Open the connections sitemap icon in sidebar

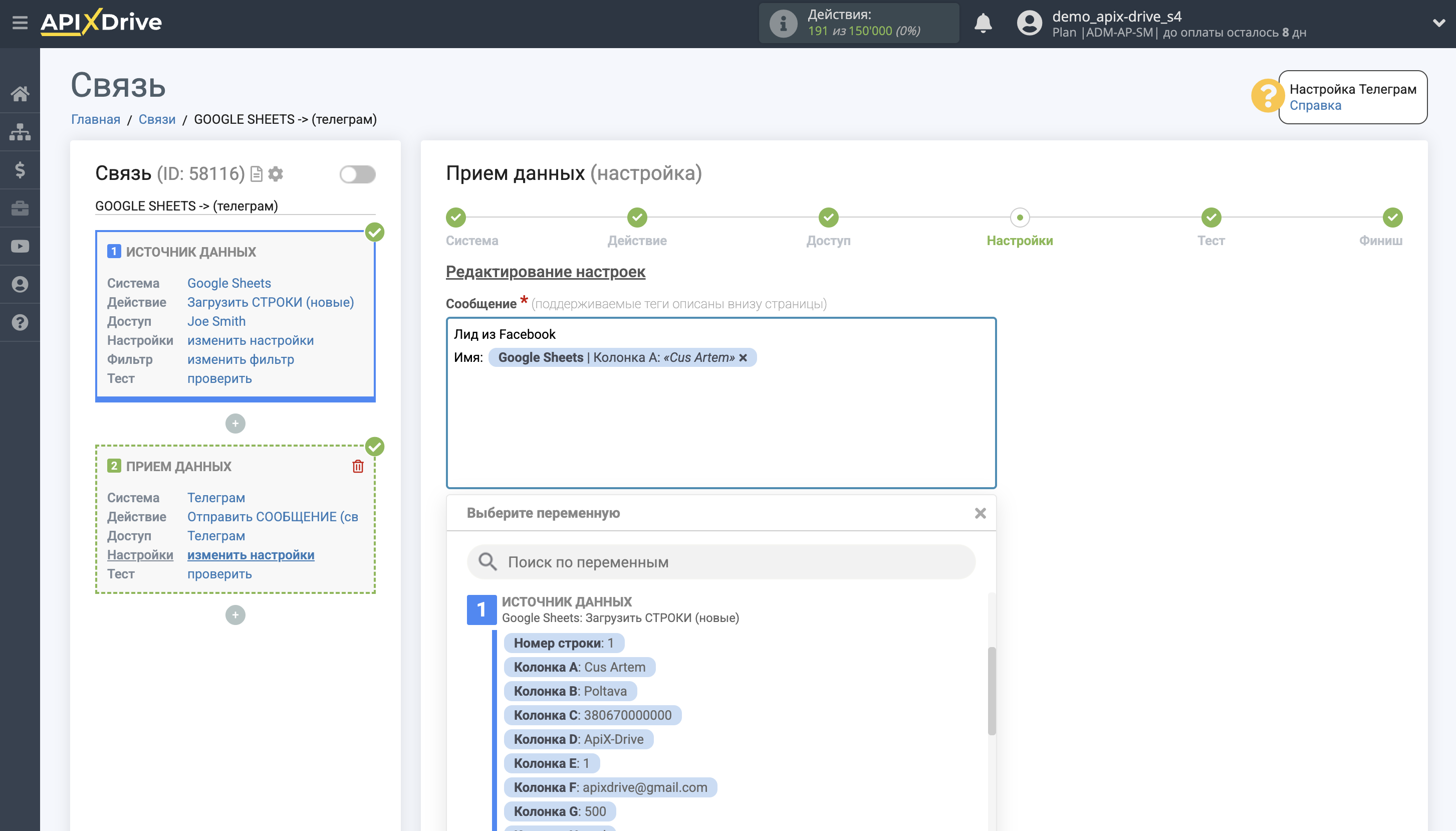coord(20,132)
